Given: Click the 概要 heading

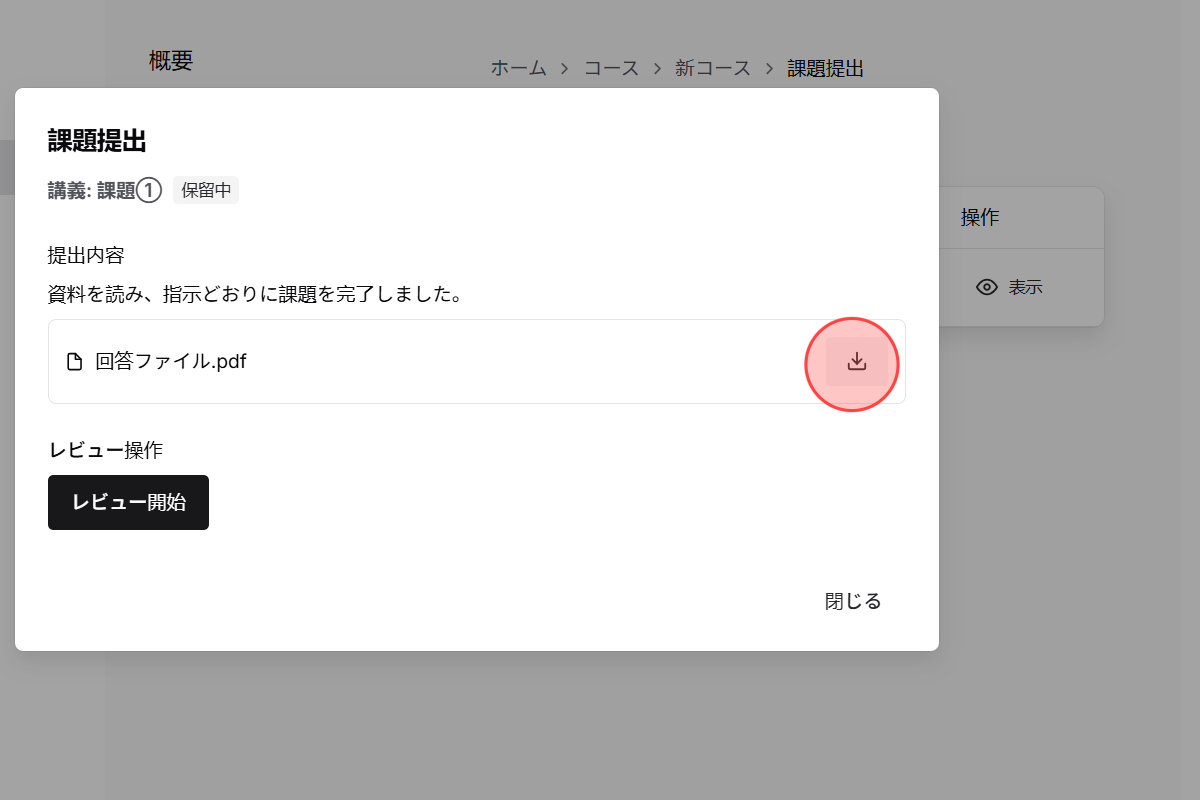Looking at the screenshot, I should point(170,60).
